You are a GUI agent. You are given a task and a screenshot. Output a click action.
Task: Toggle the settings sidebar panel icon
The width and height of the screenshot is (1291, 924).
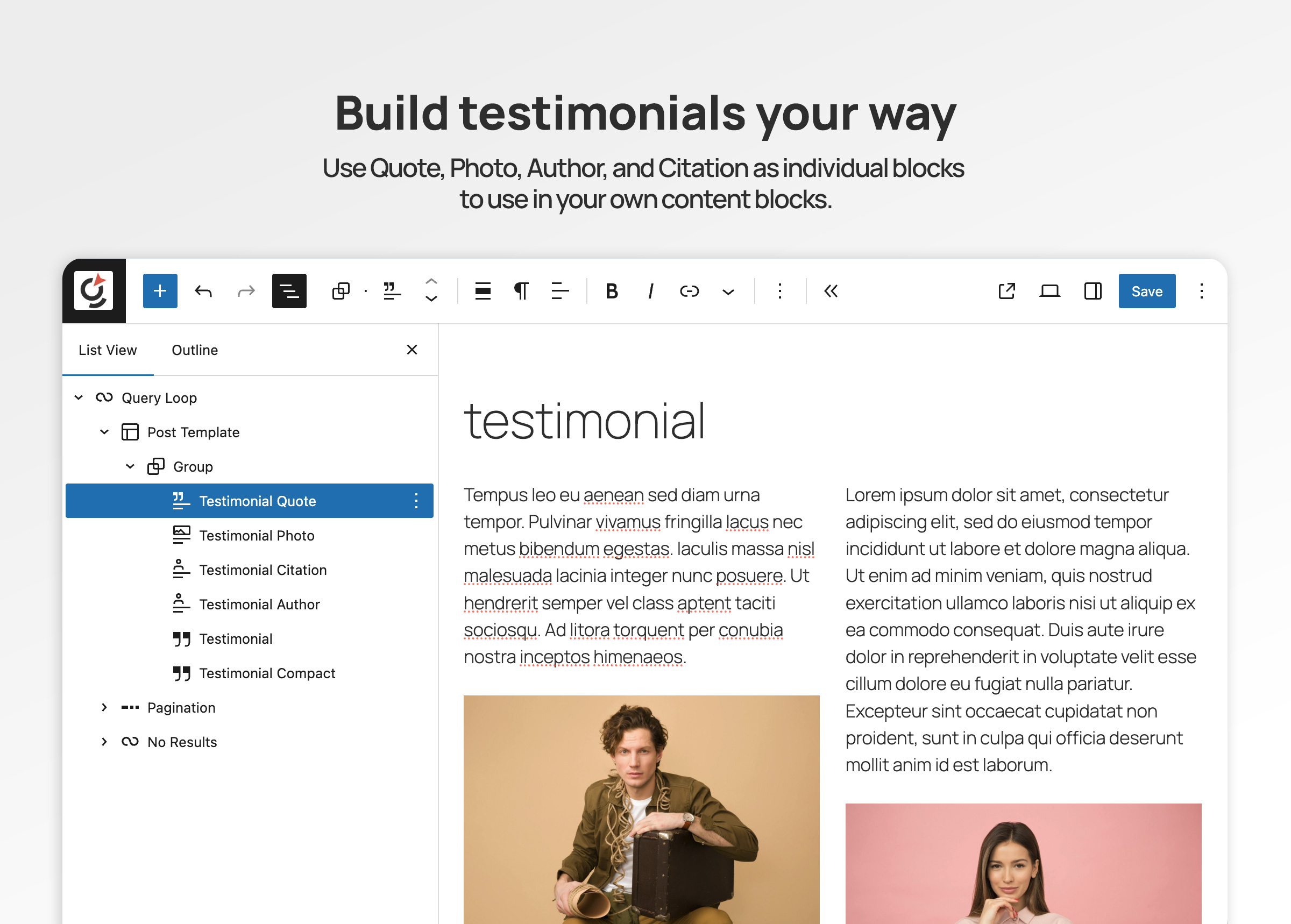click(1092, 291)
